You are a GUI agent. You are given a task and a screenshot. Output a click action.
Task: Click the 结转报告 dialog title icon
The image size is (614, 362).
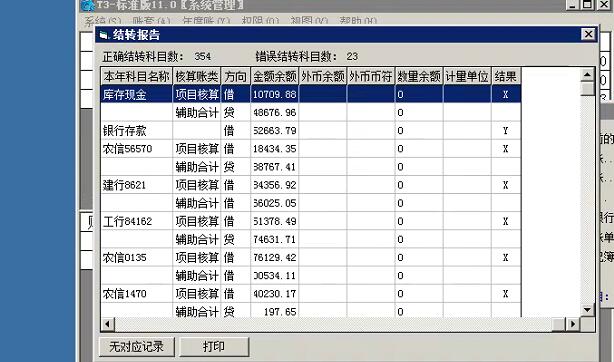(x=104, y=35)
